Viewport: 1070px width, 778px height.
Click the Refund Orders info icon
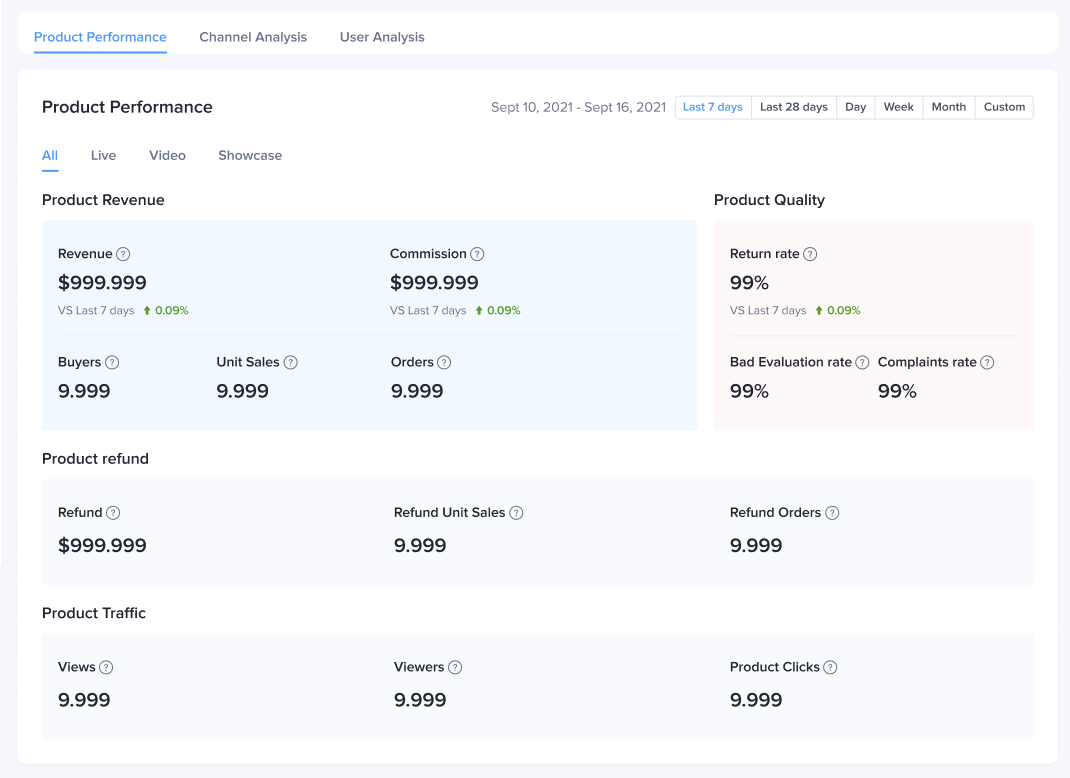pos(832,513)
